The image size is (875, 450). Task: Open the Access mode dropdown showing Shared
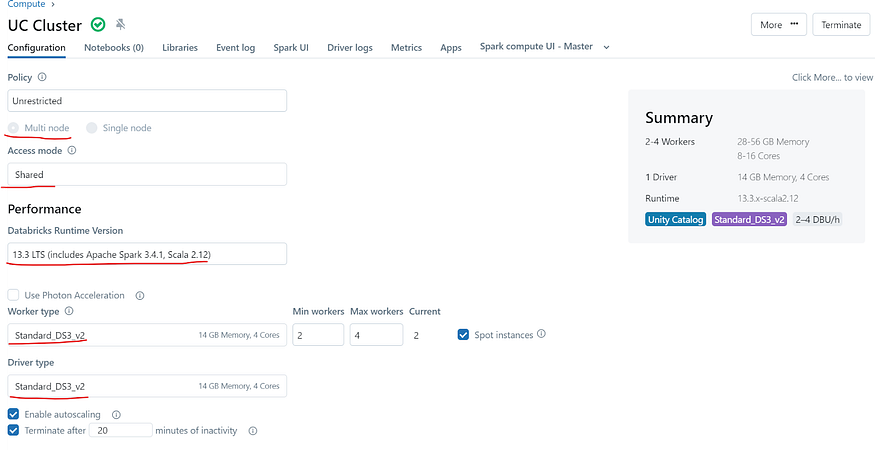click(147, 174)
